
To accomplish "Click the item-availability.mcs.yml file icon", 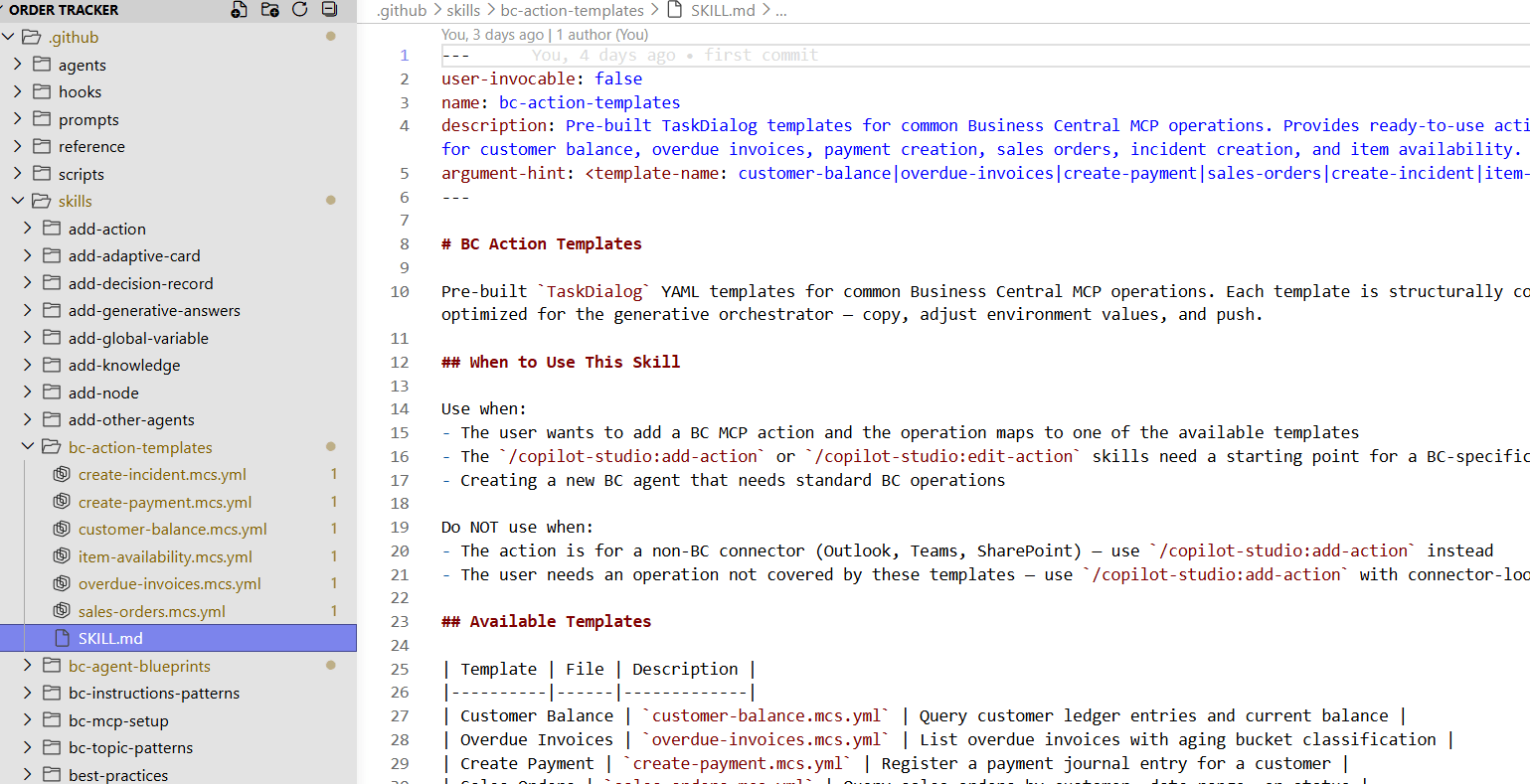I will tap(62, 556).
